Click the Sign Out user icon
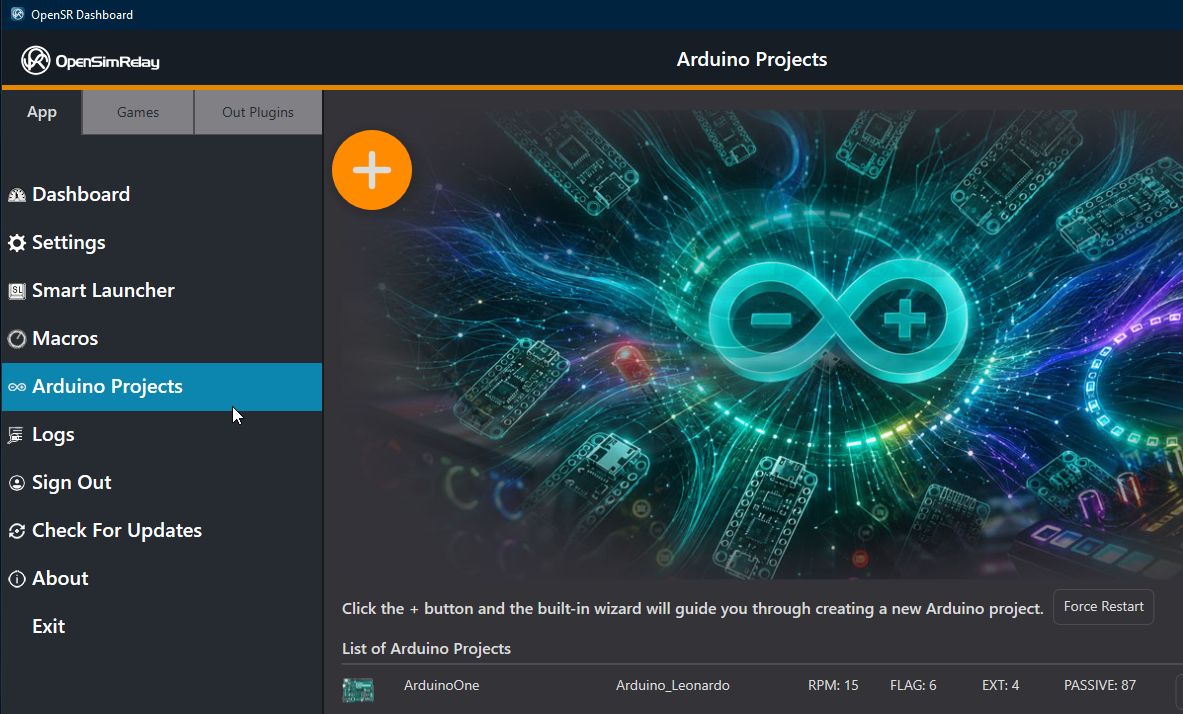The height and width of the screenshot is (714, 1183). (17, 483)
